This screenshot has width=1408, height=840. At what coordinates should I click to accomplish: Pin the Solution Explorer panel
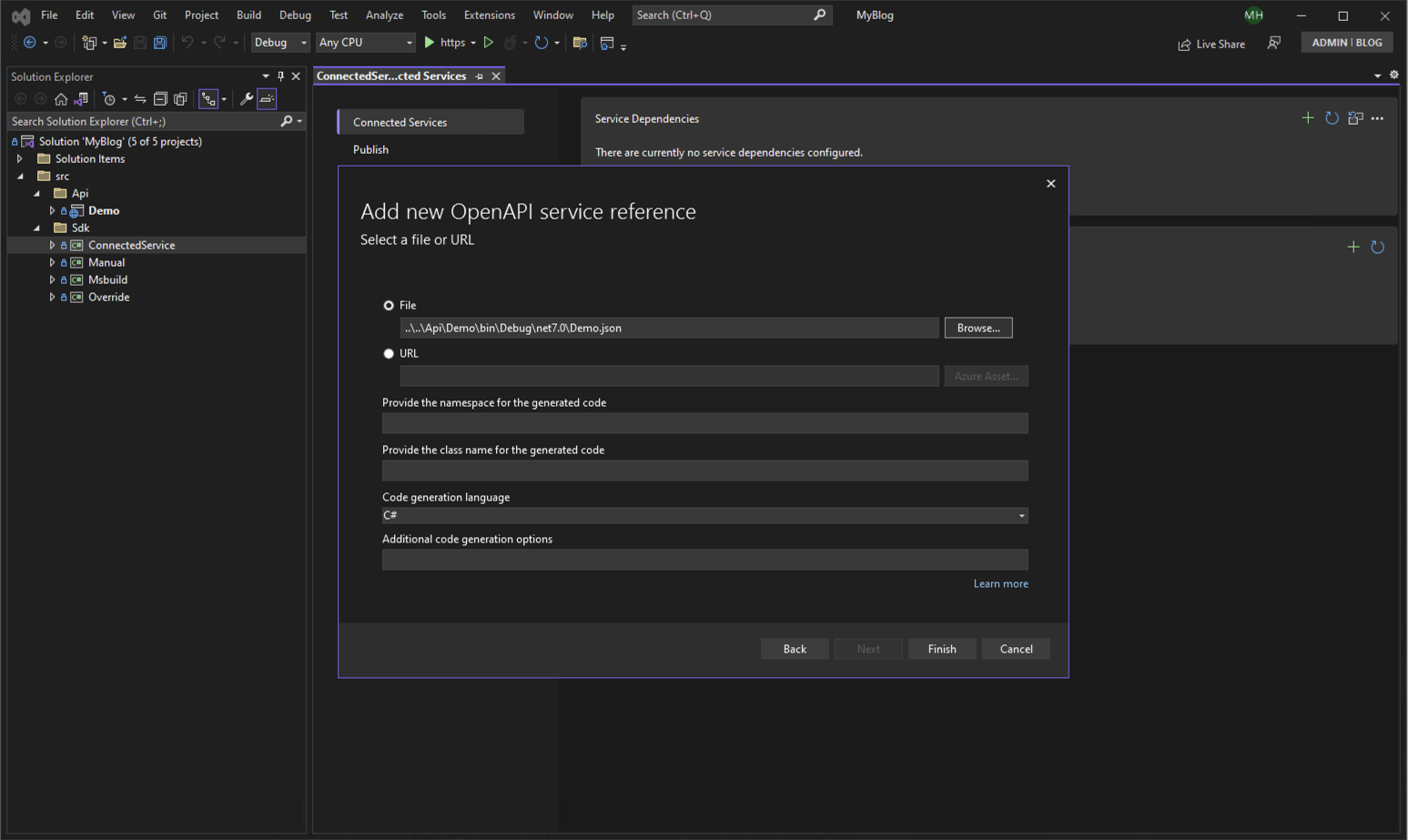280,76
